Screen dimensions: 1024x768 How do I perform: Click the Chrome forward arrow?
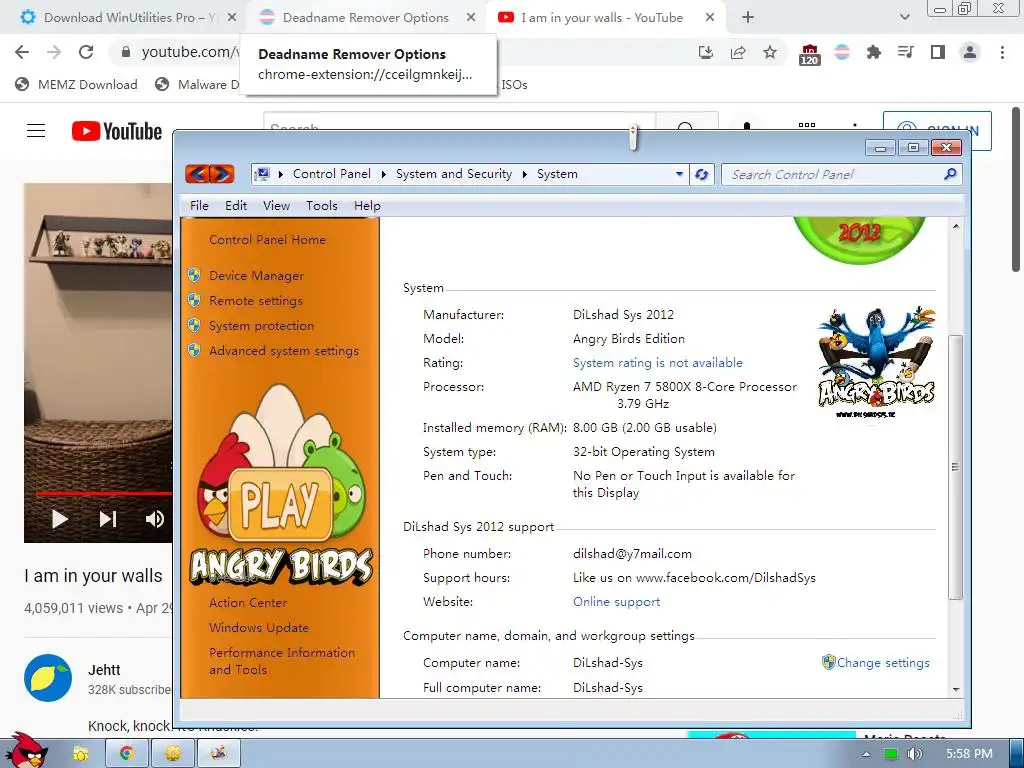54,52
